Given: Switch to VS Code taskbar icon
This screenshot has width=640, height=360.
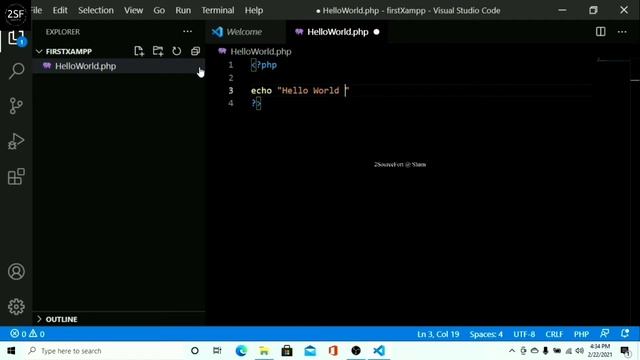Looking at the screenshot, I should 379,351.
